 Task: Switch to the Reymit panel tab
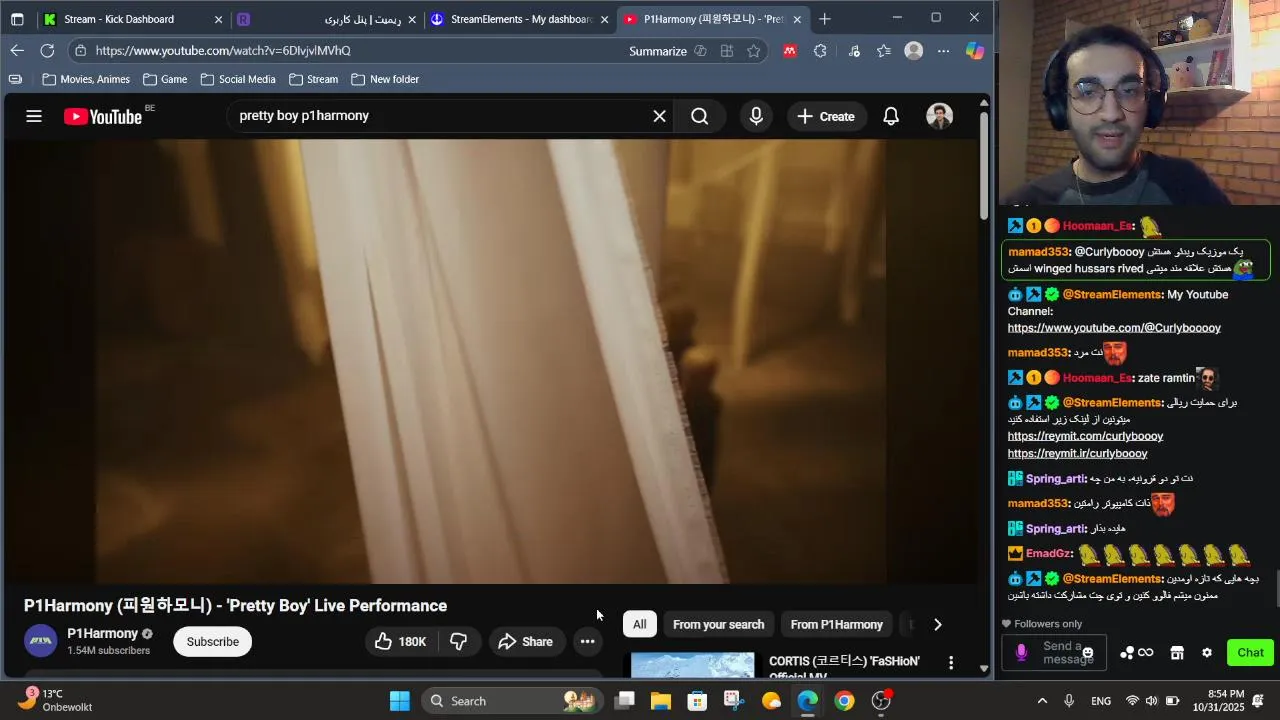(326, 19)
